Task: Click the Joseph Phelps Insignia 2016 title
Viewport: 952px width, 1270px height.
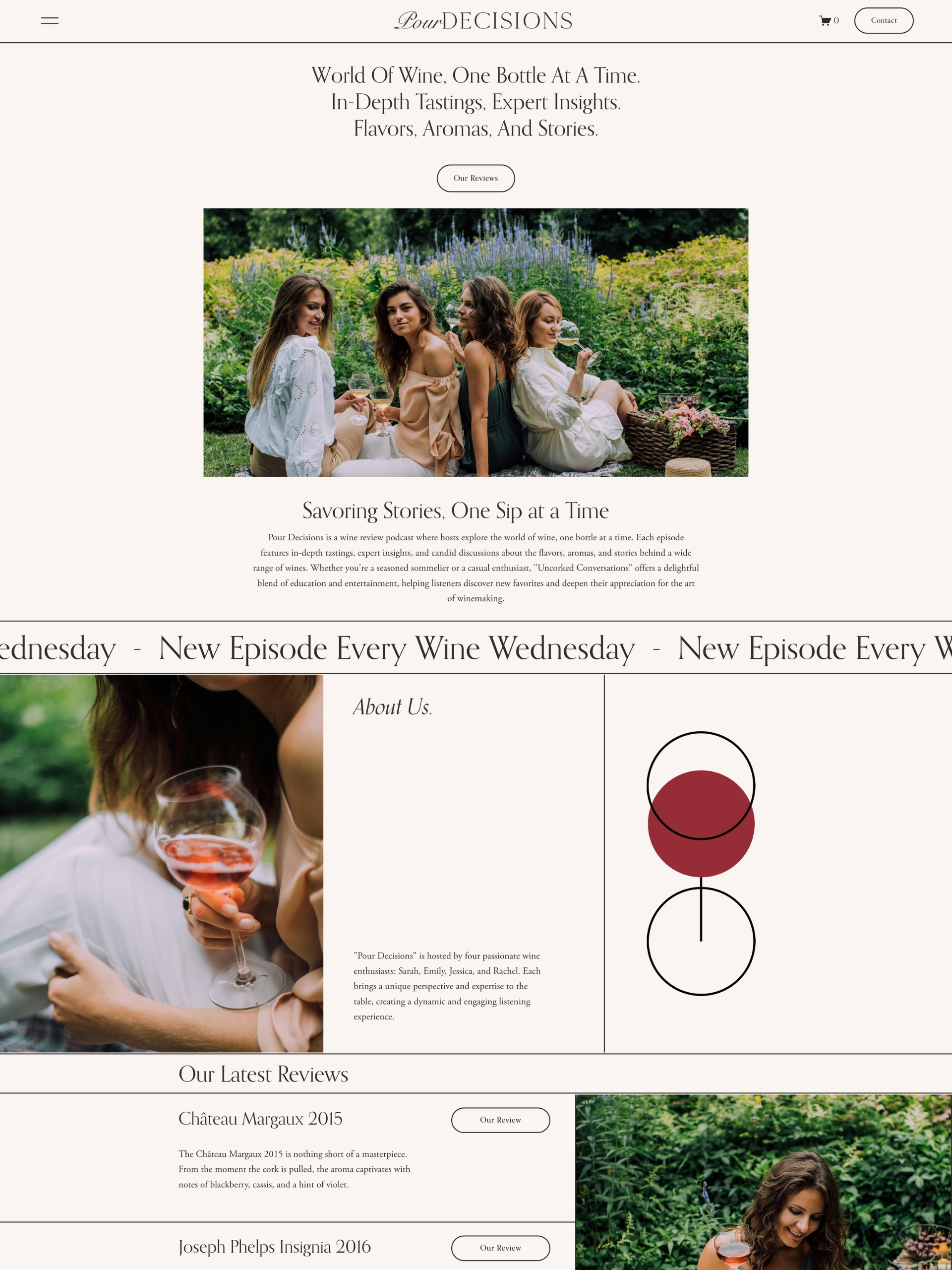Action: click(x=274, y=1247)
